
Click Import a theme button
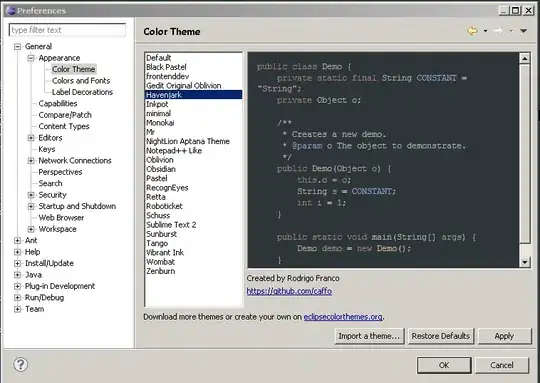[369, 336]
